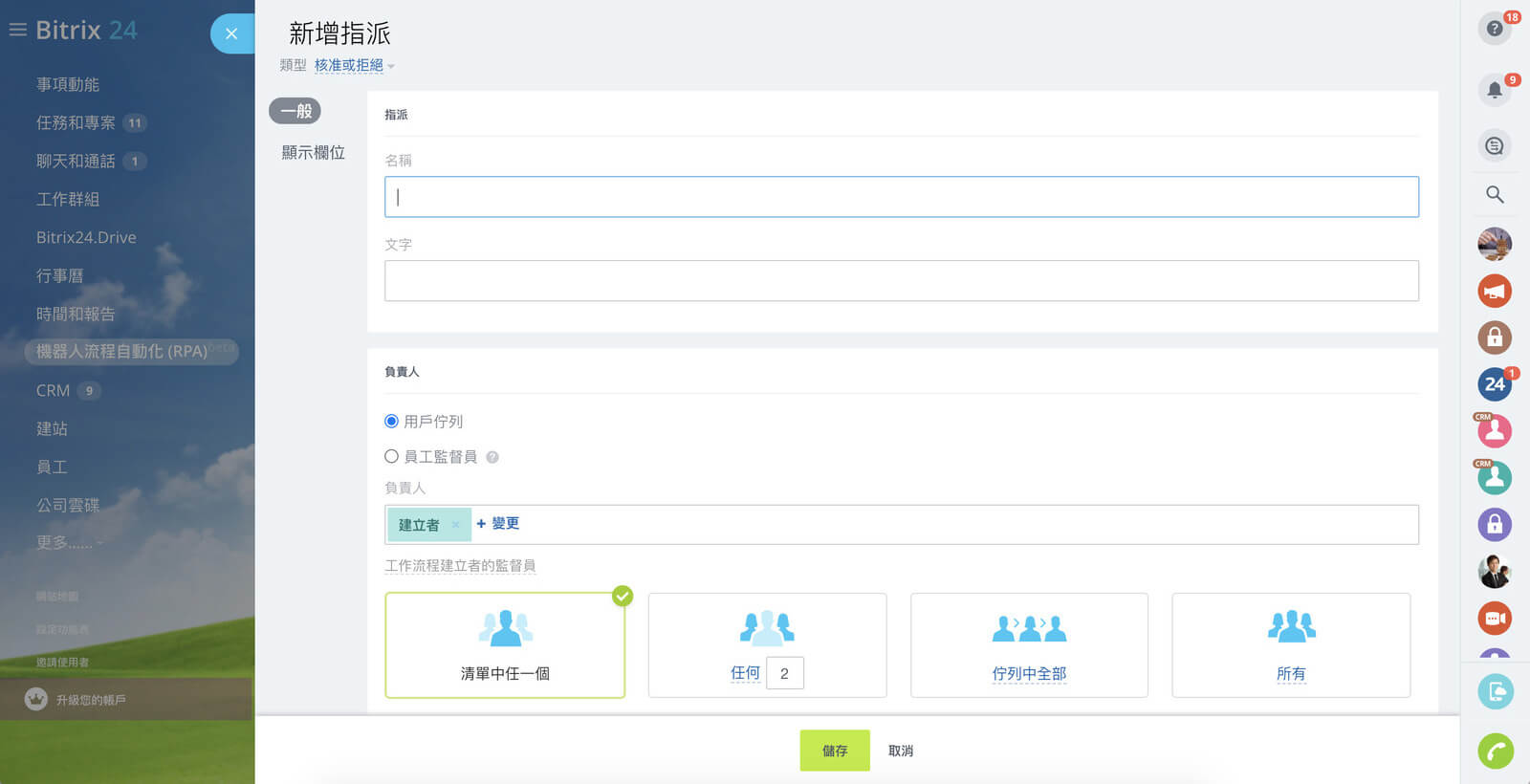Select the 用戶佇列 radio option

coord(391,421)
